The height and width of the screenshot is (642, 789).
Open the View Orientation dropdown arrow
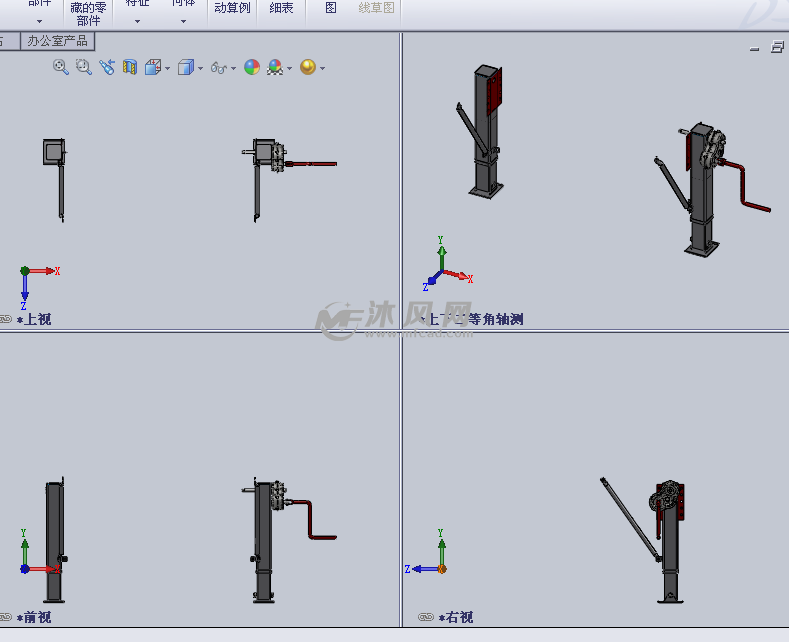[167, 68]
